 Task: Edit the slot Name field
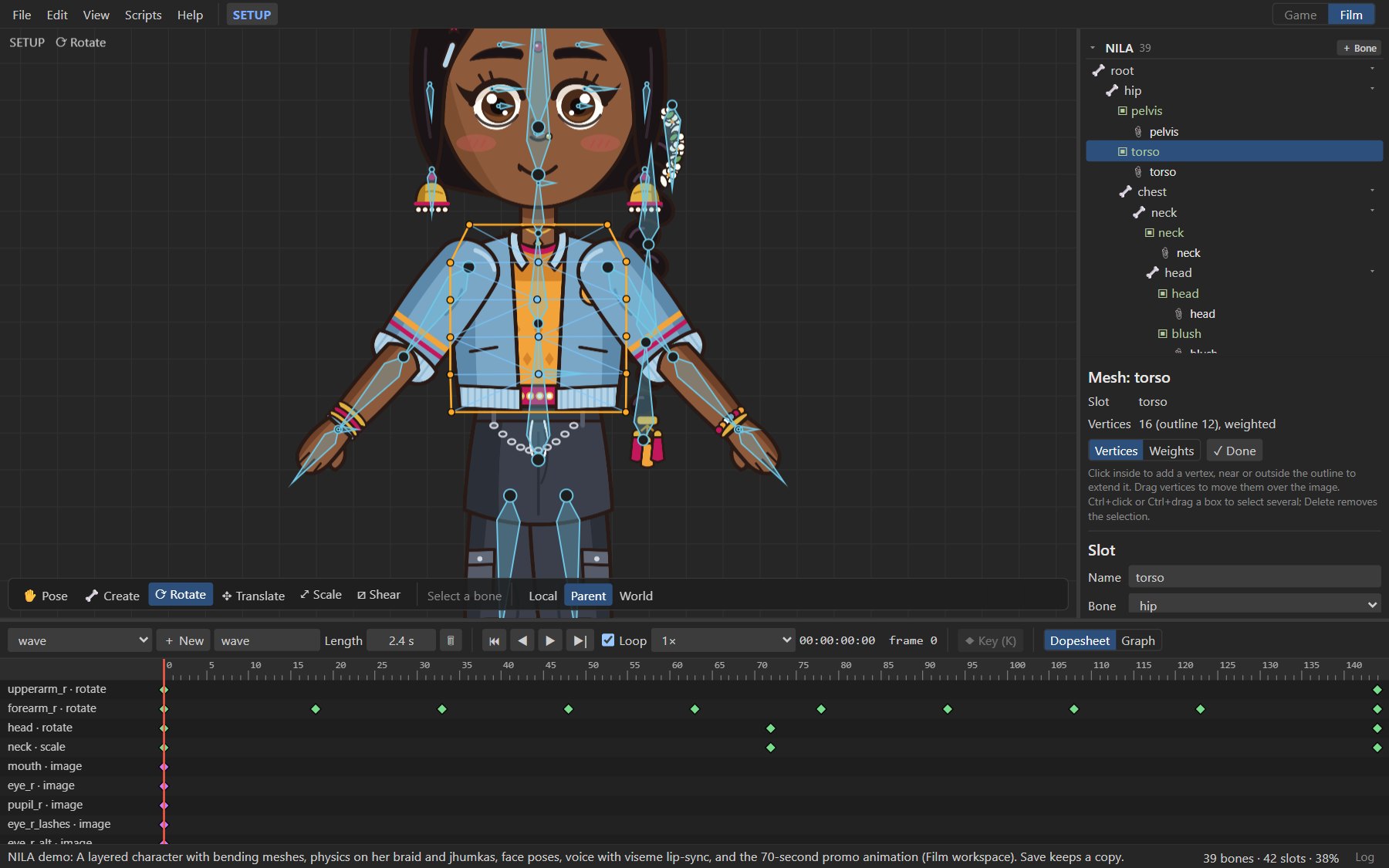(1255, 577)
